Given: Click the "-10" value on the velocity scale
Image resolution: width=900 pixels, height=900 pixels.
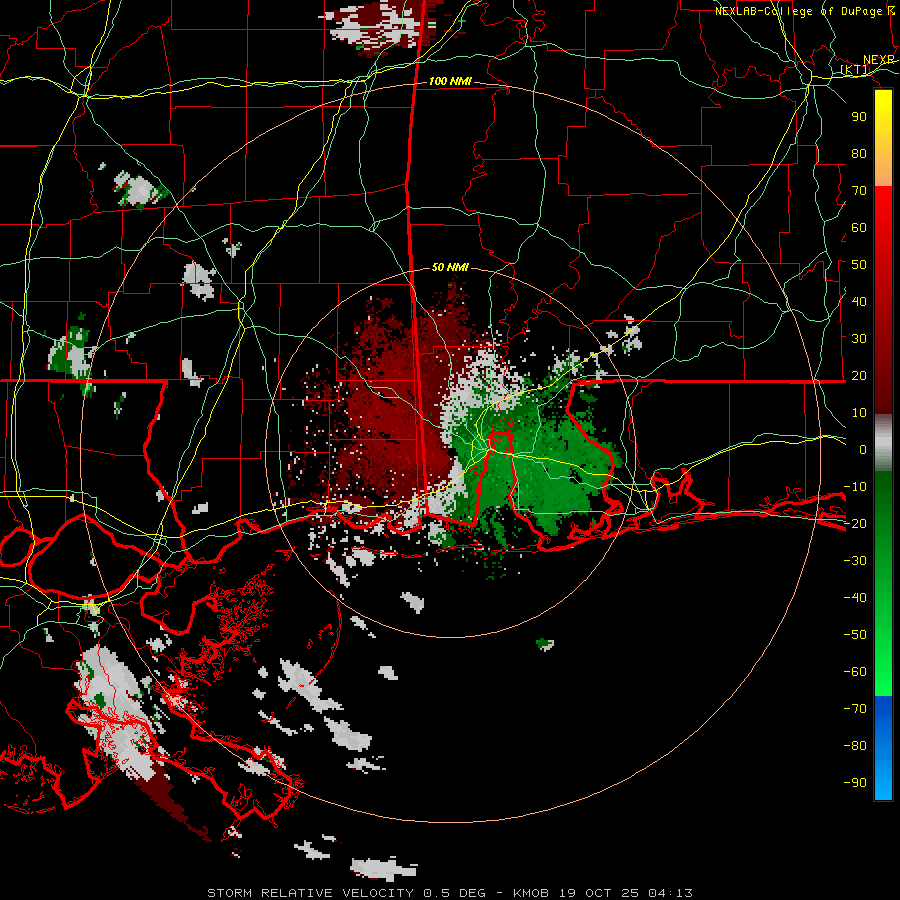Looking at the screenshot, I should pyautogui.click(x=855, y=487).
